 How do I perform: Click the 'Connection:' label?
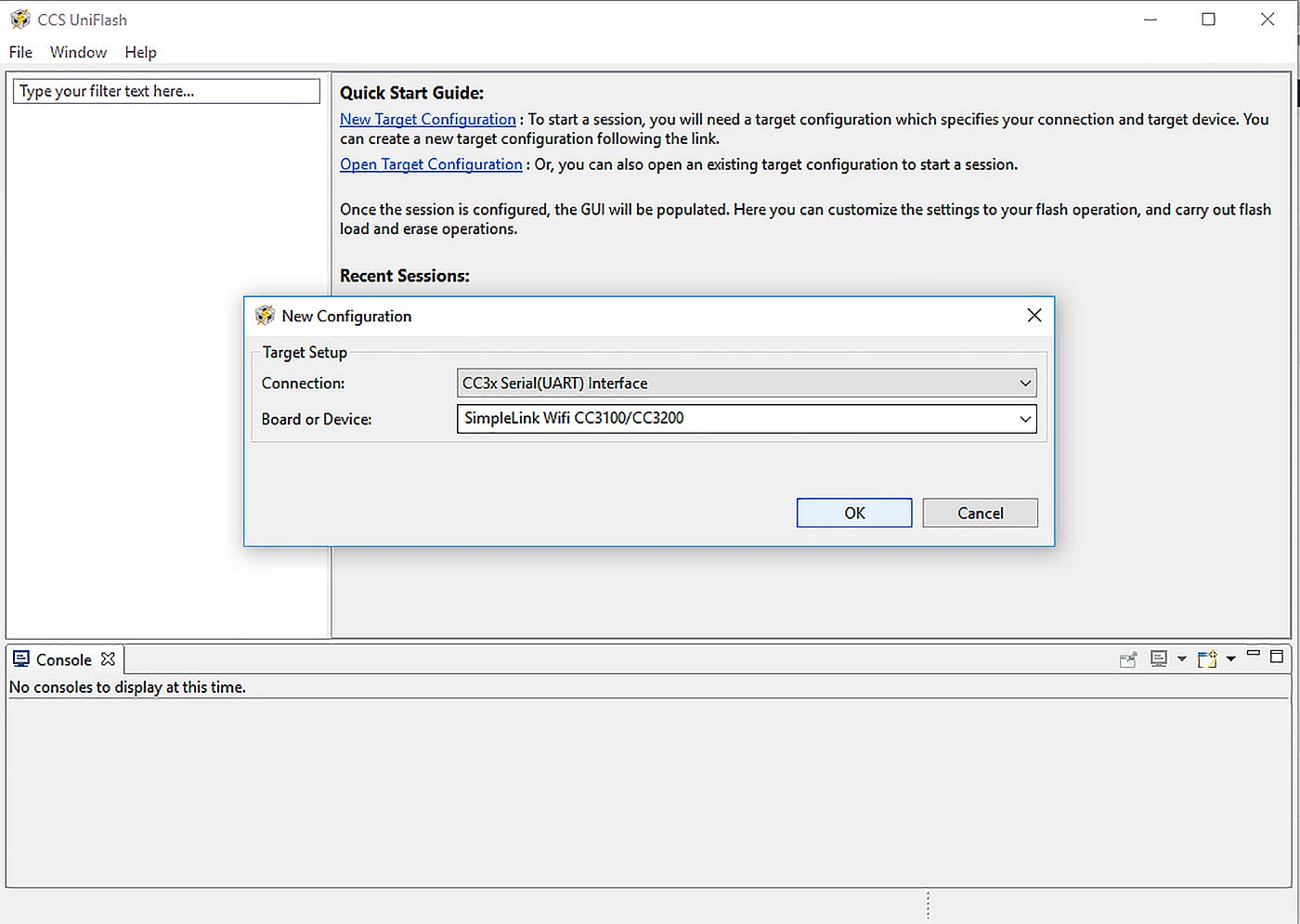pos(303,383)
